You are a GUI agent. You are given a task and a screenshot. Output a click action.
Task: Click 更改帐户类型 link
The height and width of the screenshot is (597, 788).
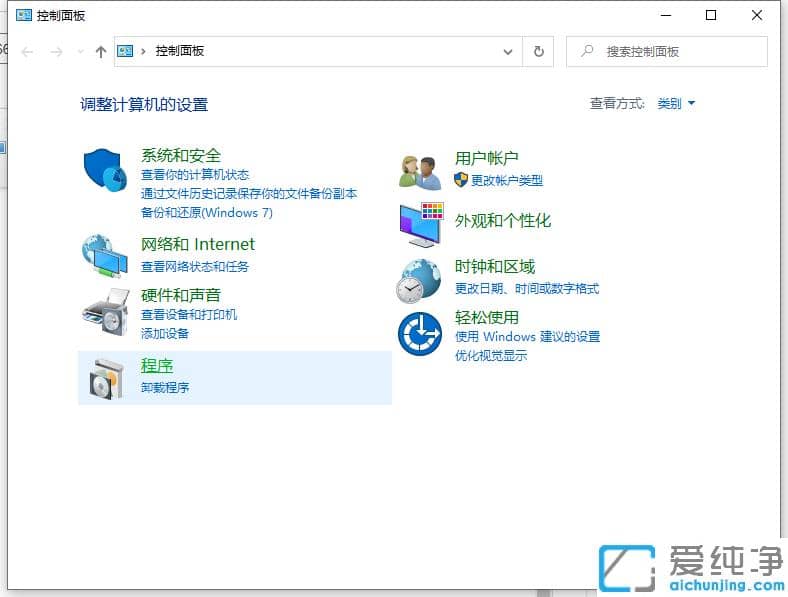point(507,180)
